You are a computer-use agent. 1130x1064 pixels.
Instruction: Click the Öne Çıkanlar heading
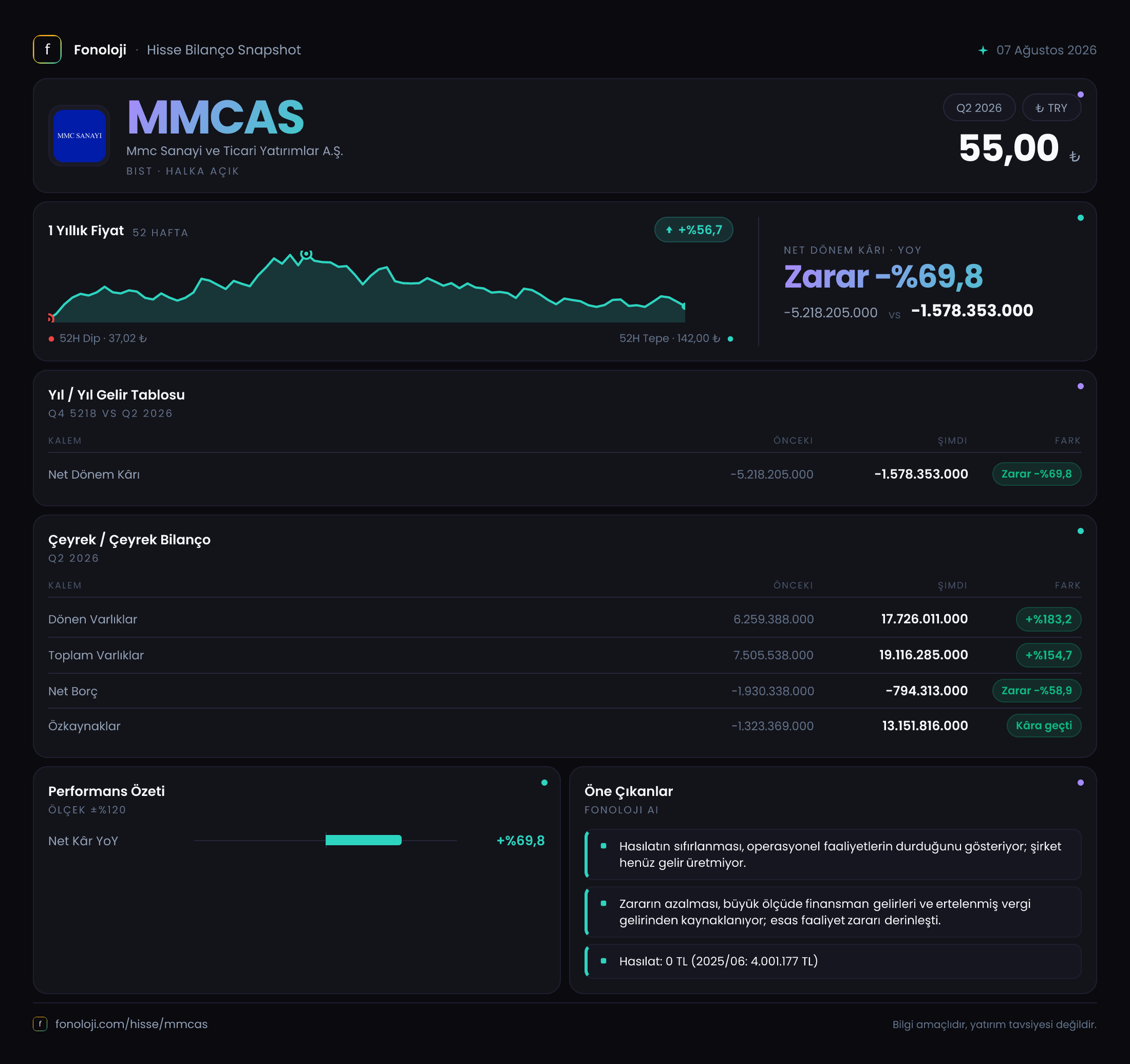point(629,791)
